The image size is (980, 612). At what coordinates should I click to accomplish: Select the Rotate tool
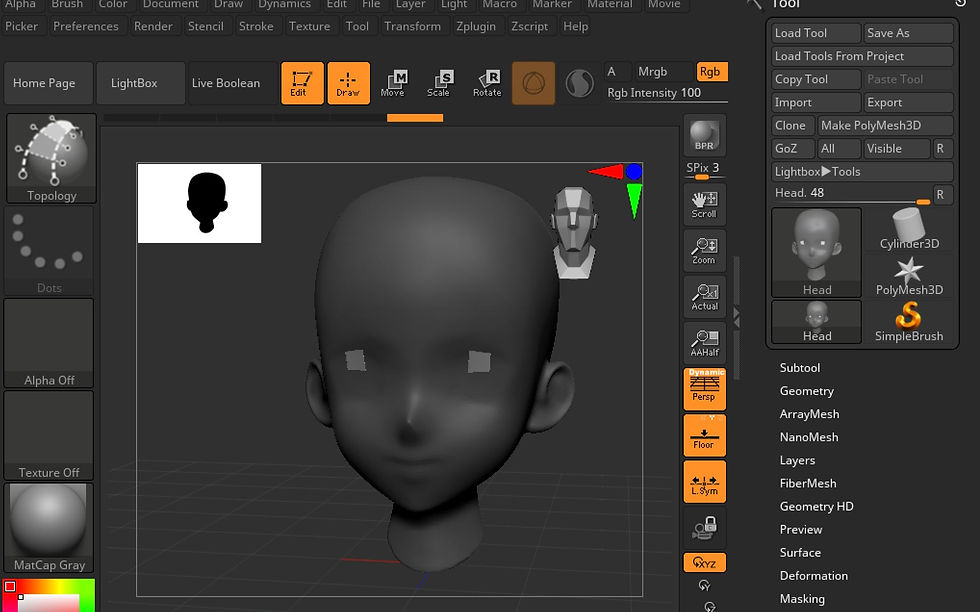point(488,83)
